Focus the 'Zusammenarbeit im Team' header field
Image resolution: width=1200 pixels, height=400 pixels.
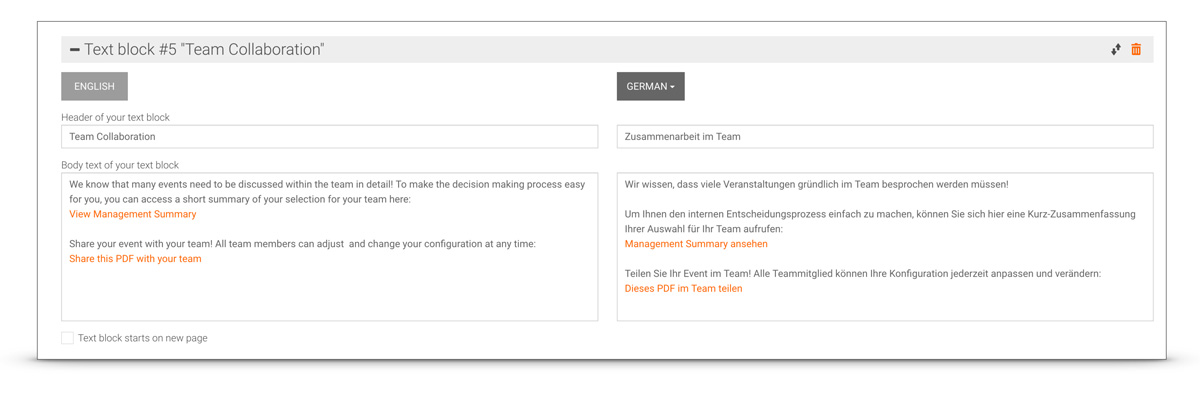coord(884,137)
